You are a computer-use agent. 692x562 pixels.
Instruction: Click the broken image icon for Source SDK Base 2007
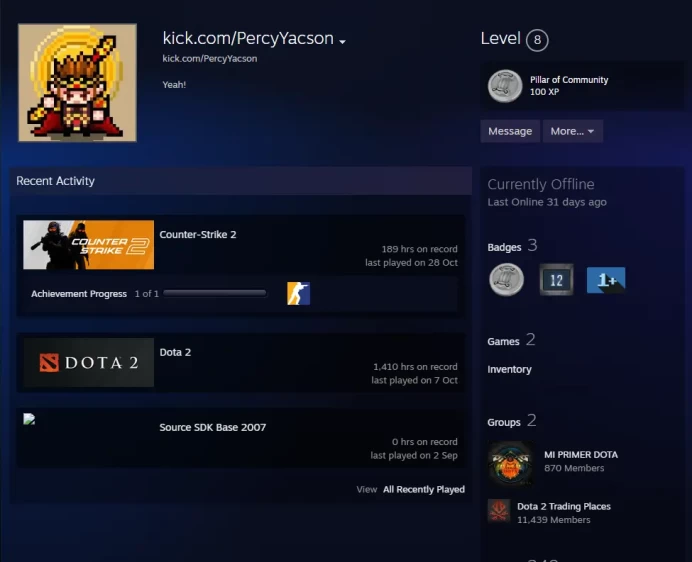click(29, 419)
